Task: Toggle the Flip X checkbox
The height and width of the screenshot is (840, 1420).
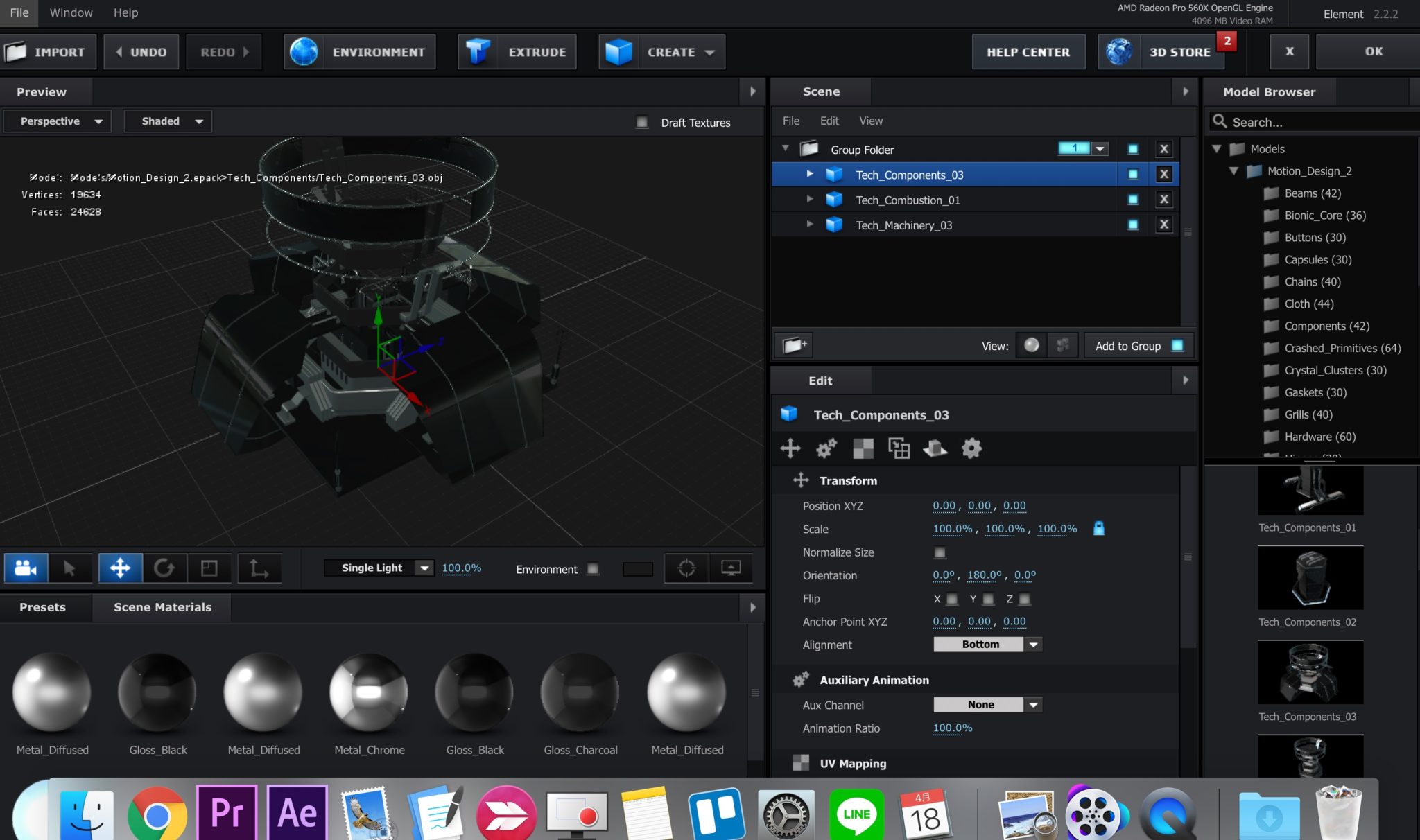Action: [x=953, y=599]
